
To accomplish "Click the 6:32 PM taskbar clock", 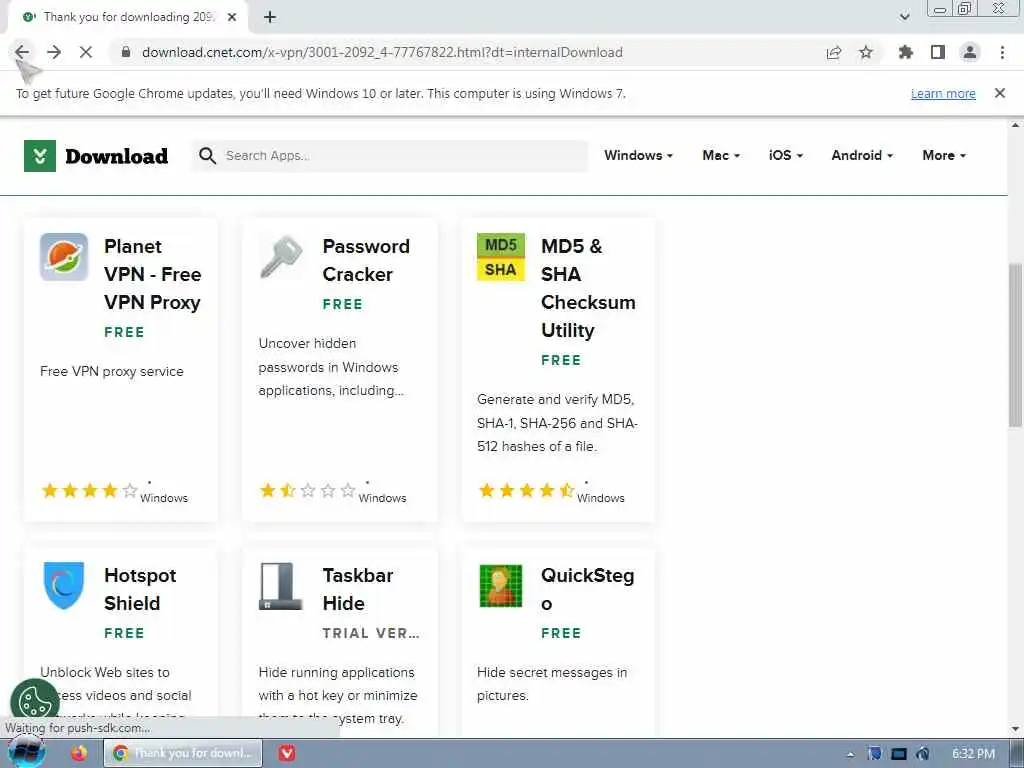I will coord(973,754).
